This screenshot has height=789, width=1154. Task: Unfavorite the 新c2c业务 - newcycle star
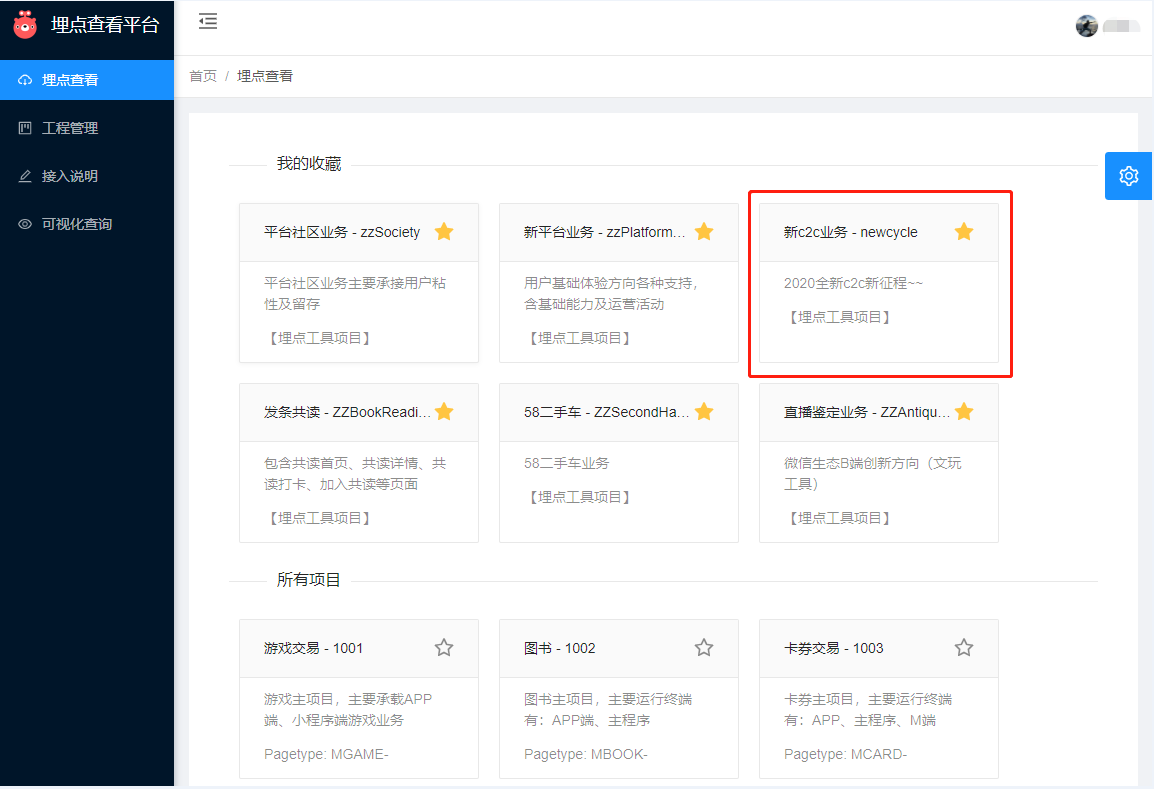(964, 232)
